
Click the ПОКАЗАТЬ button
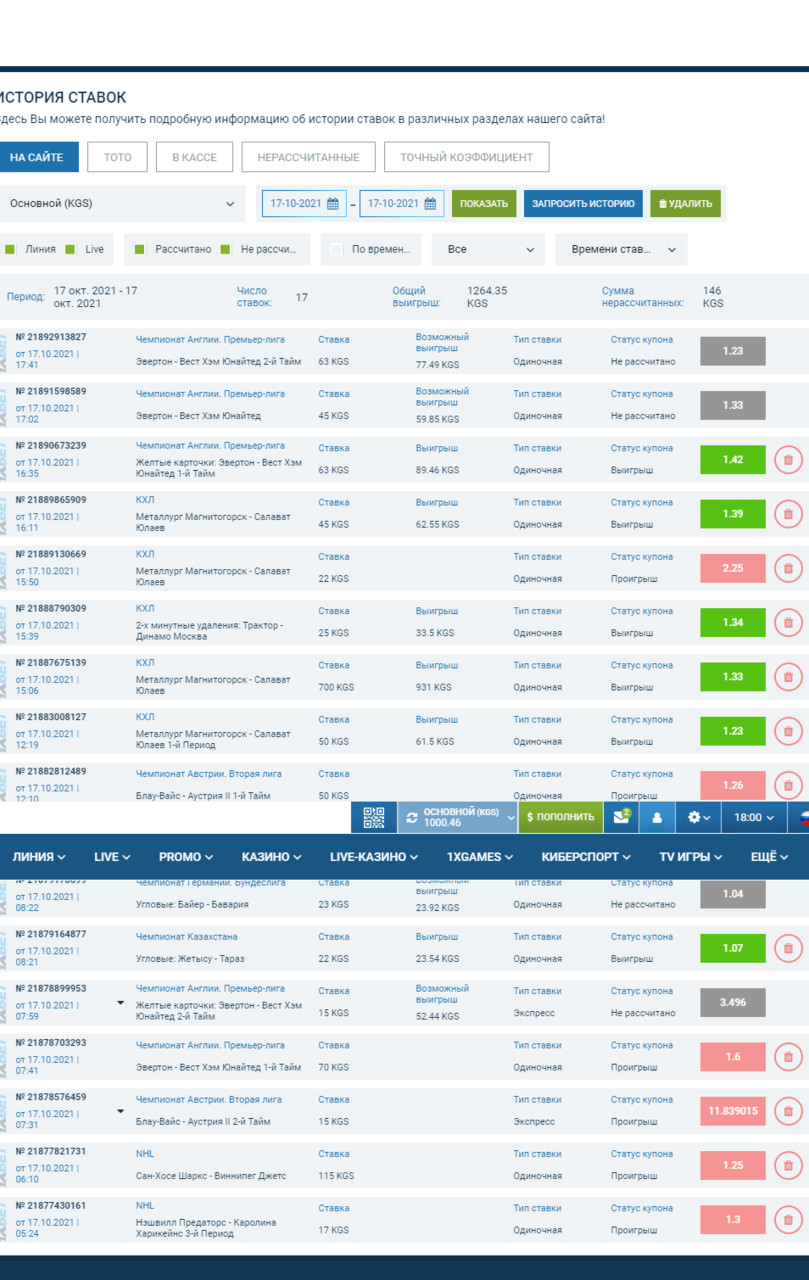tap(484, 204)
